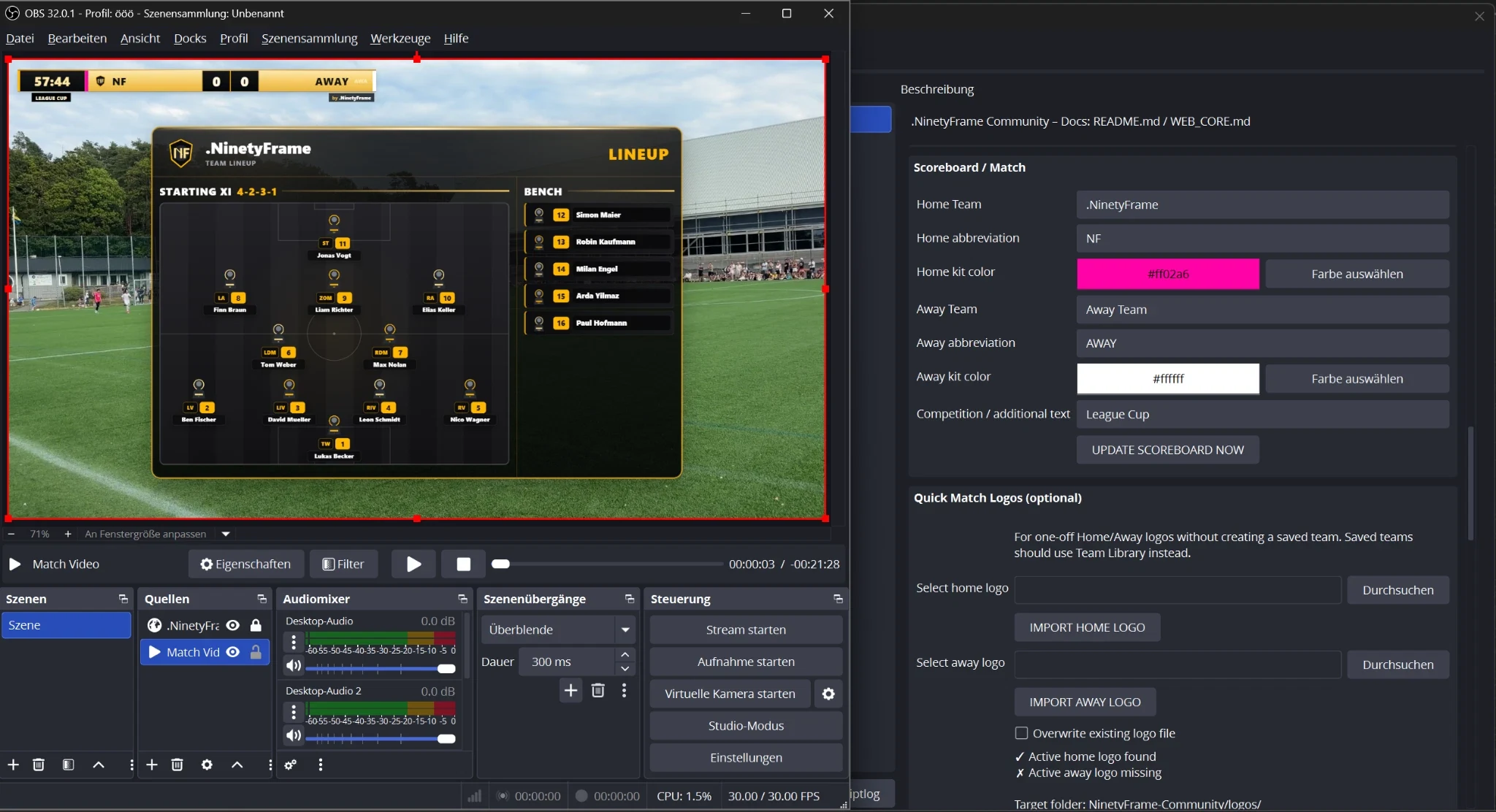Increase Dauer duration with up arrow
Viewport: 1496px width, 812px height.
click(x=625, y=654)
